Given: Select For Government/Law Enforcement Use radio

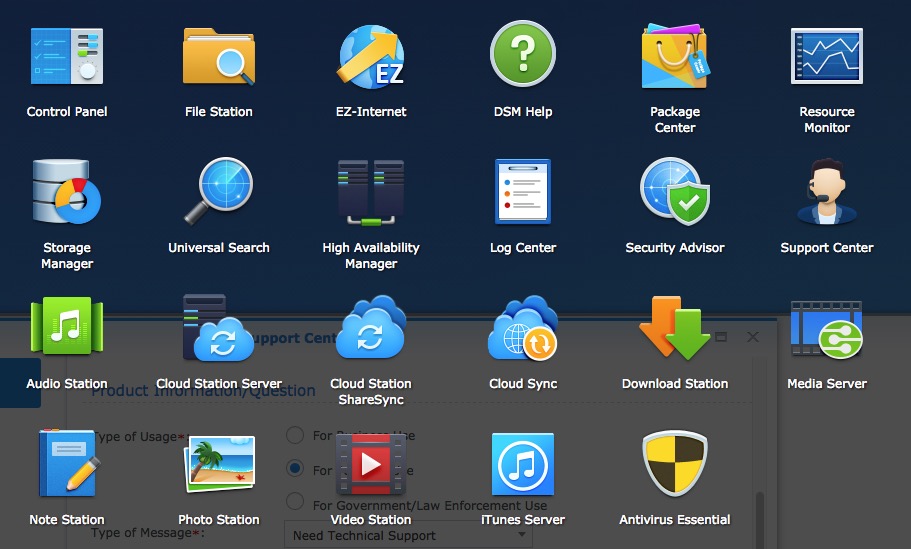Looking at the screenshot, I should (295, 501).
